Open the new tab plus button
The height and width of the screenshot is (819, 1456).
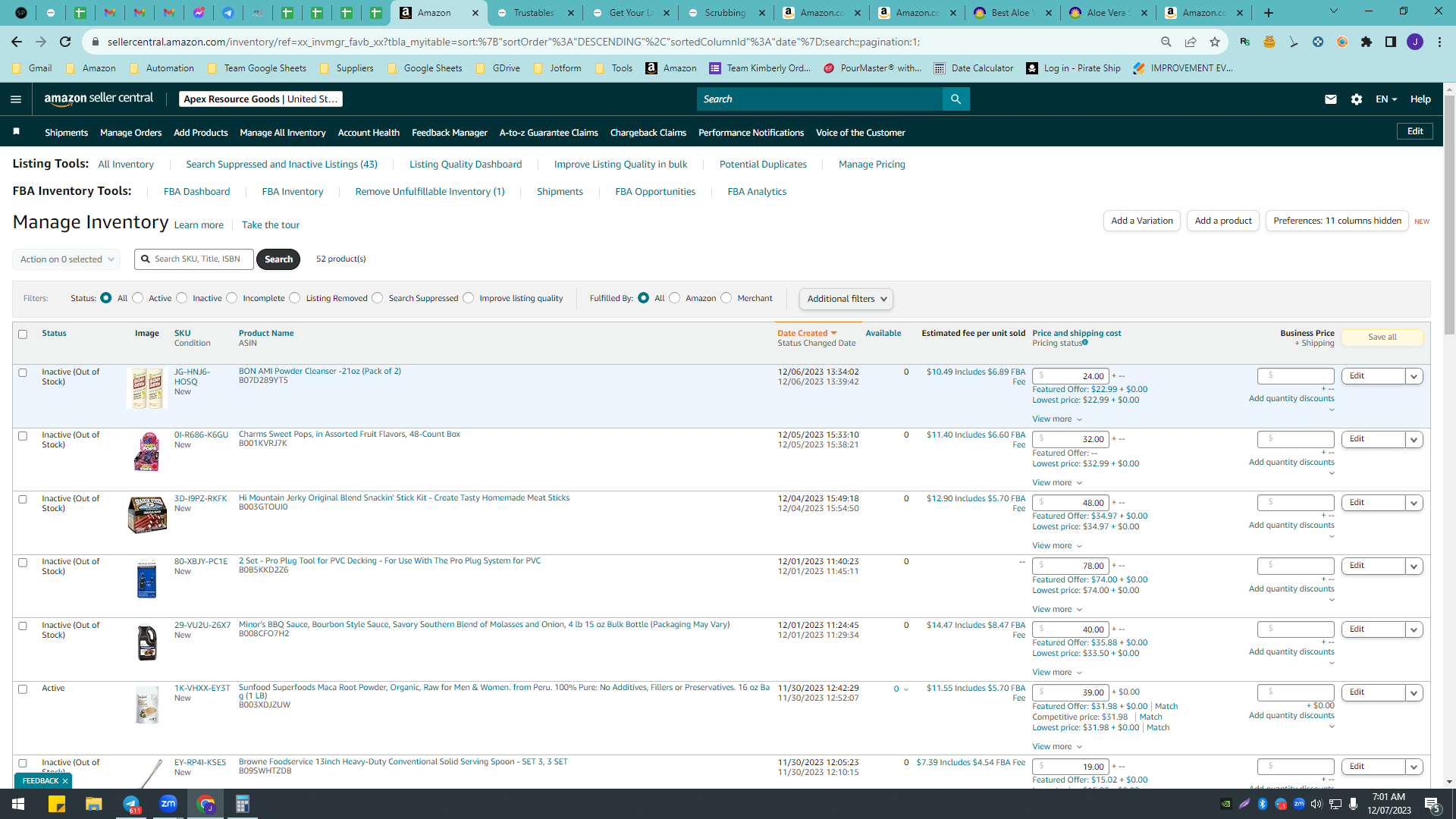(x=1269, y=13)
